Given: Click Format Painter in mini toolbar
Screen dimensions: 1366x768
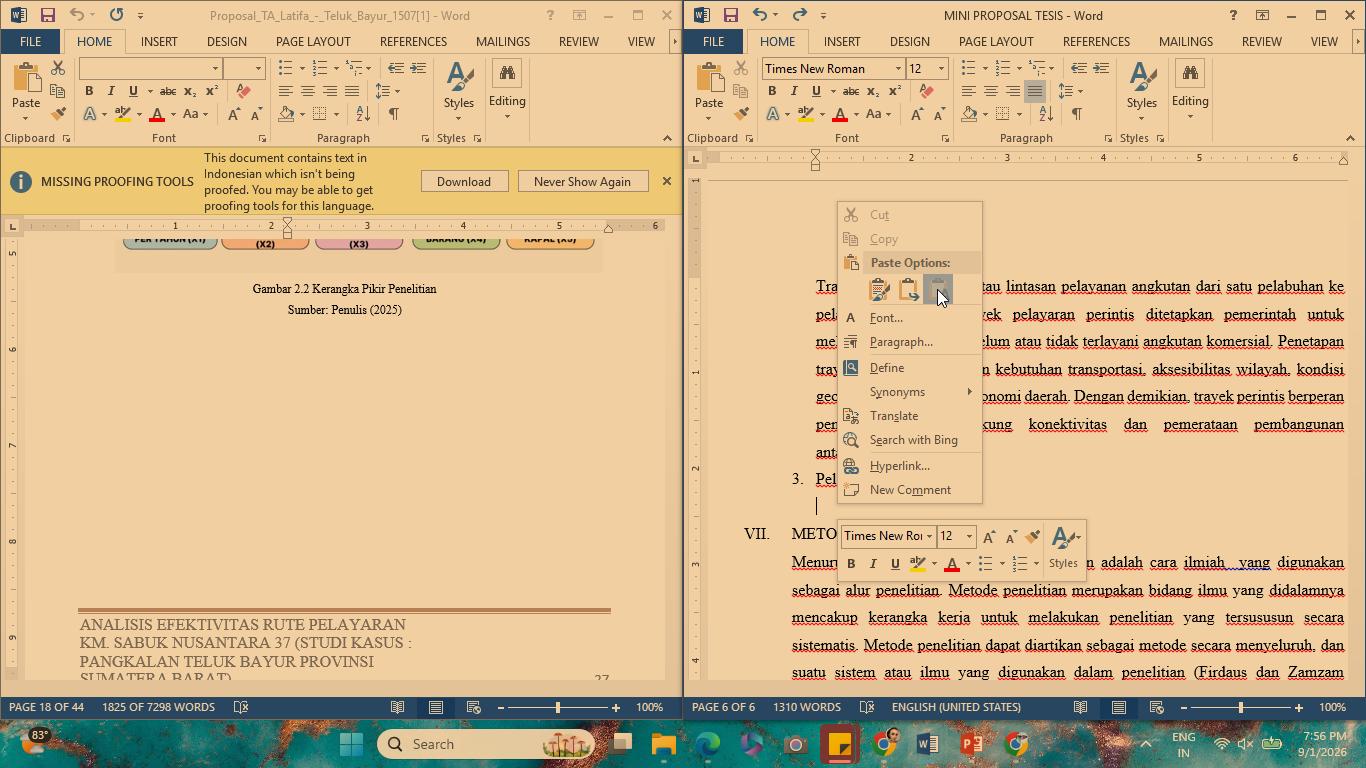Looking at the screenshot, I should 1033,537.
